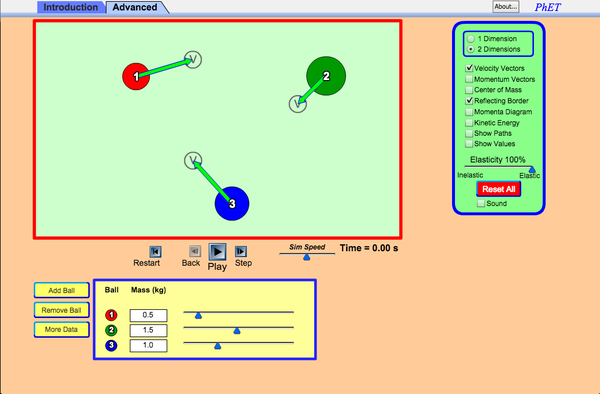Click the 'Time = 0.00 s' readout
The image size is (600, 394).
coord(369,248)
